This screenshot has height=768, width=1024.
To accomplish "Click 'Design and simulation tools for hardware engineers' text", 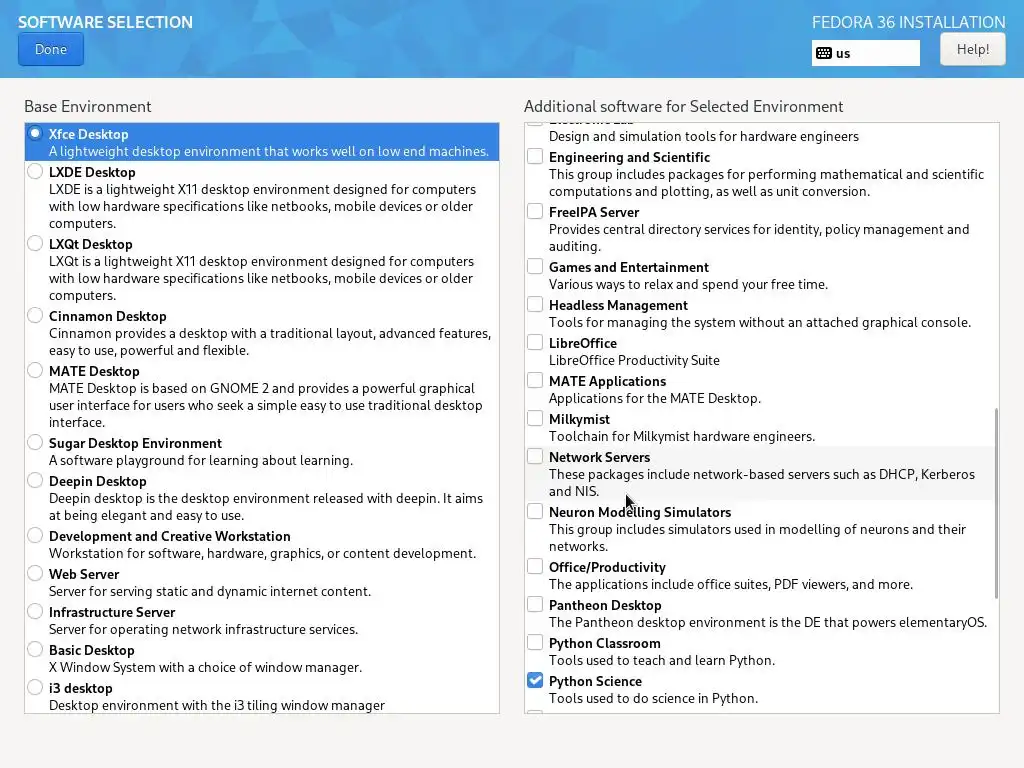I will [703, 136].
